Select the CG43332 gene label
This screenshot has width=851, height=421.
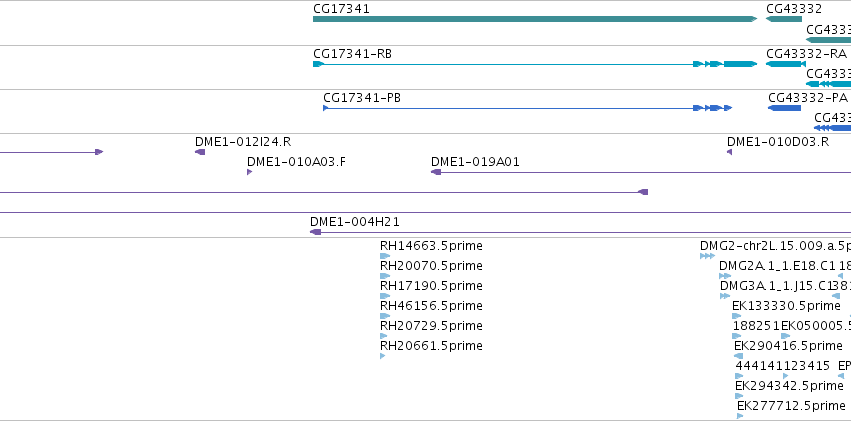[794, 9]
